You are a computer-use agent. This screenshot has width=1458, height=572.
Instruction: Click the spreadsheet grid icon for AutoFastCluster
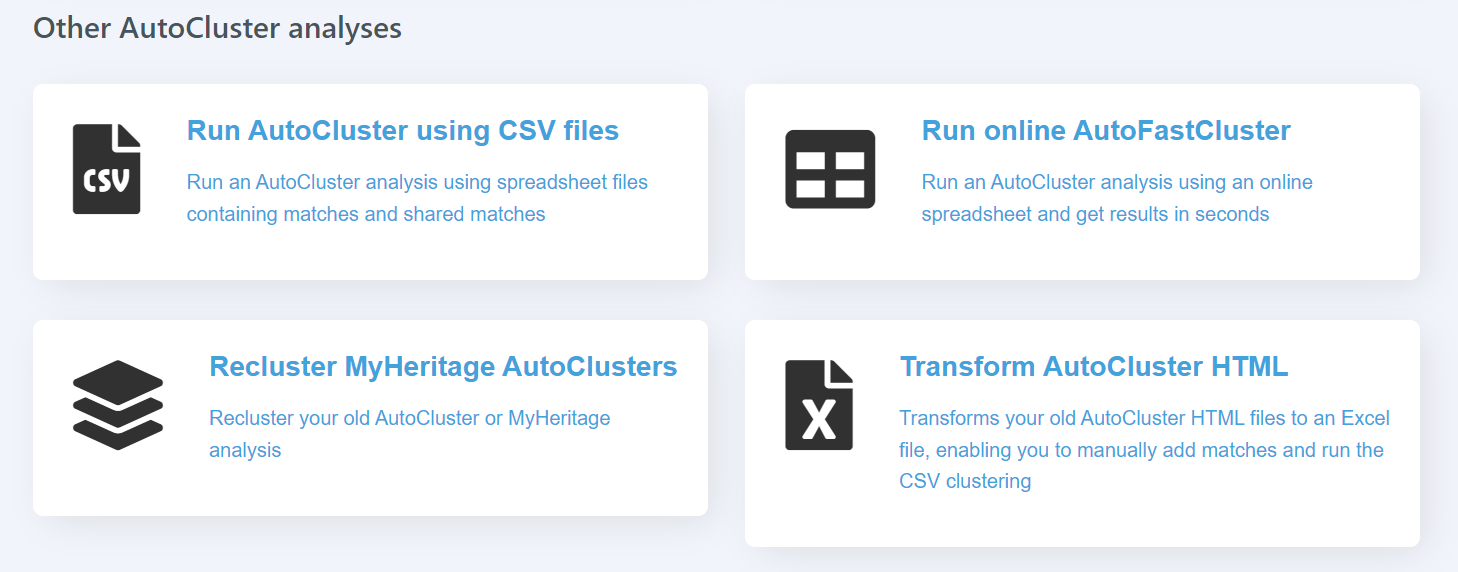coord(830,169)
